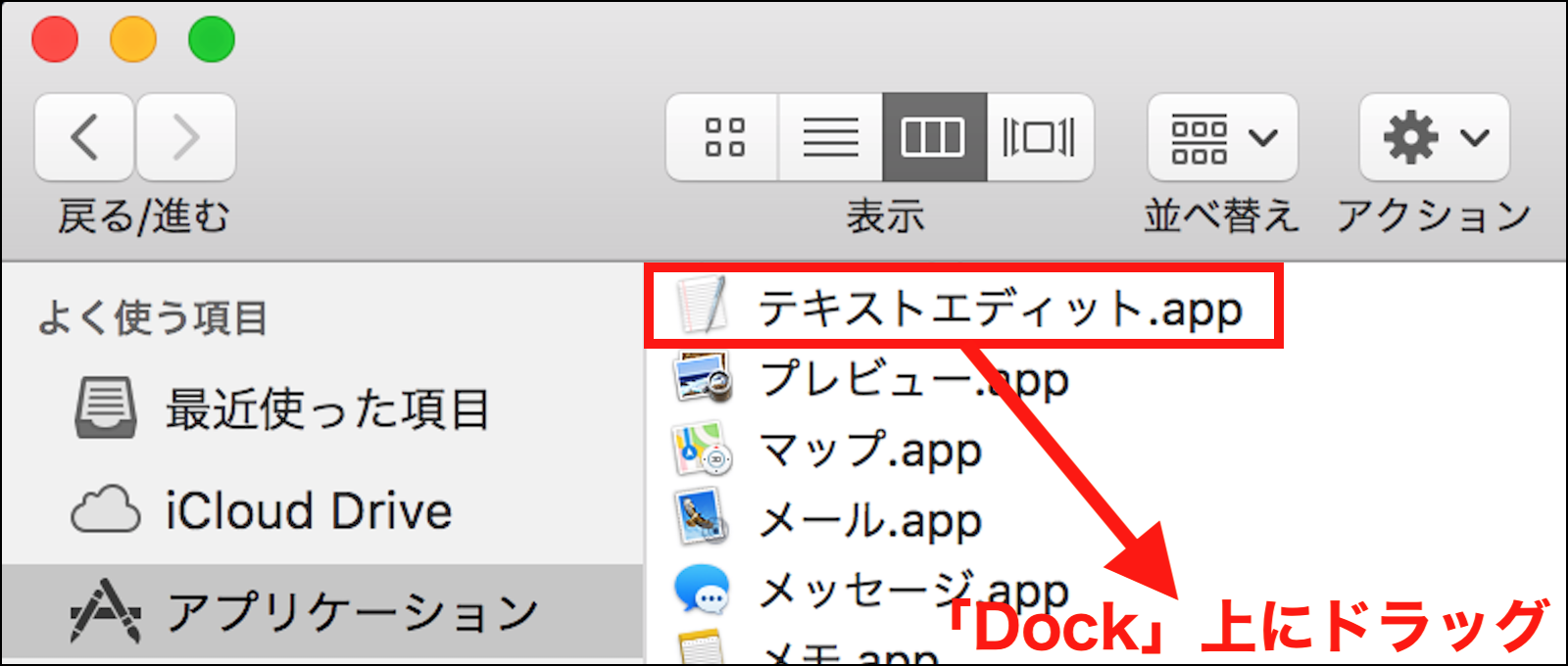Click the よく使う項目 sidebar header
Viewport: 1568px width, 666px height.
(x=153, y=318)
